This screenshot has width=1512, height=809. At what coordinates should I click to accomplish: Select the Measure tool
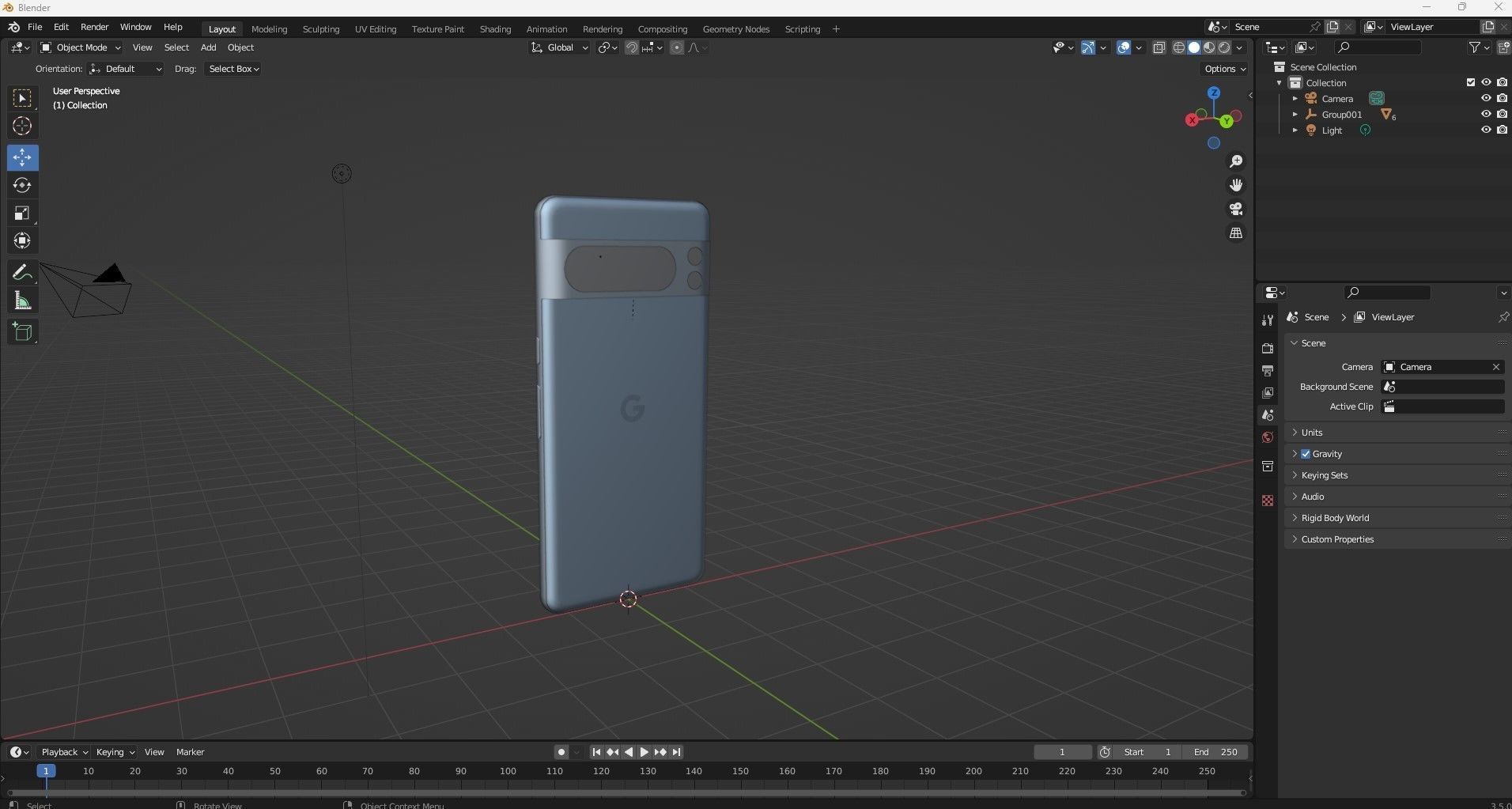pos(22,301)
